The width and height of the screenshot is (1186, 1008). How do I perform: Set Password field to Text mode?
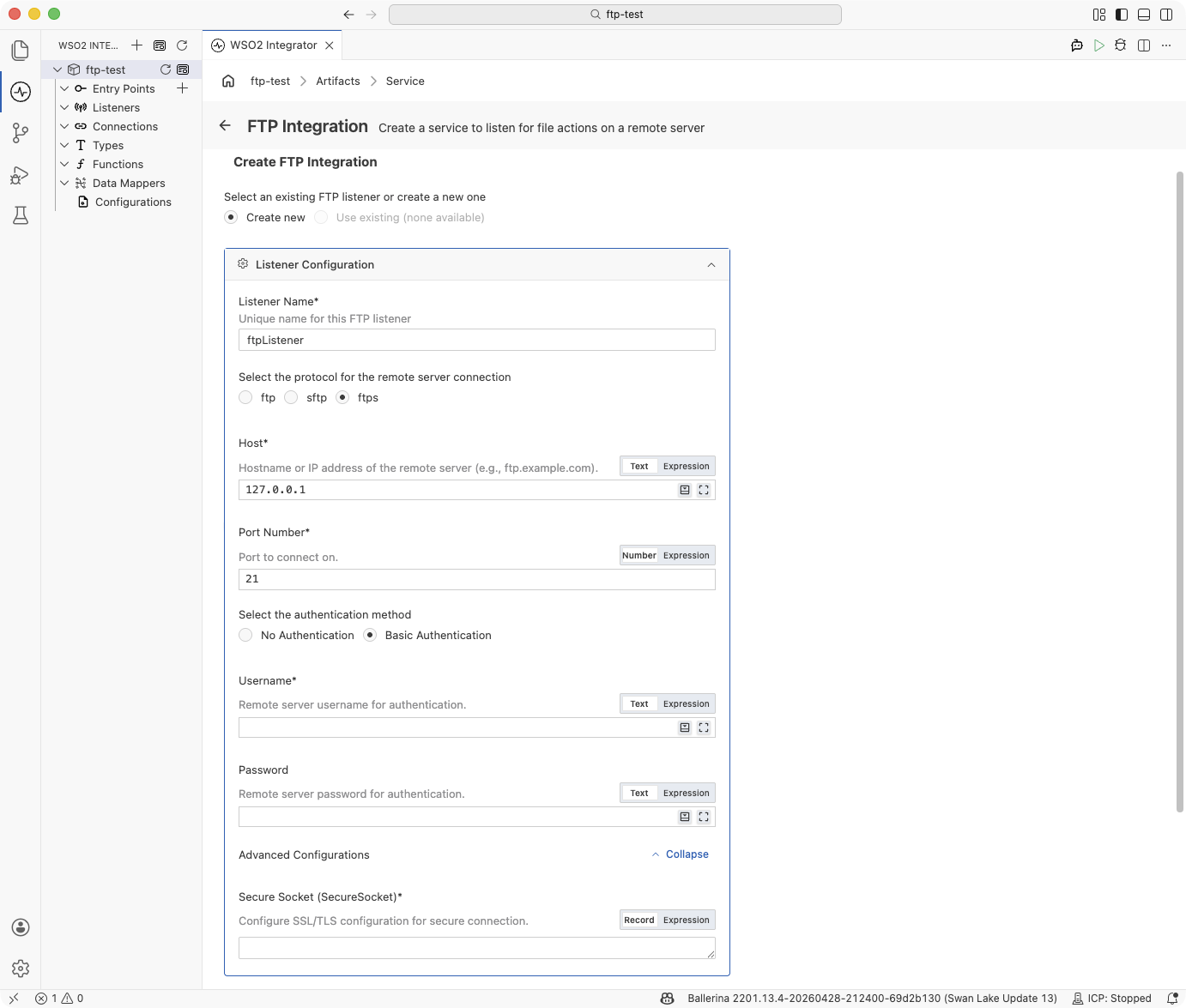(x=639, y=794)
